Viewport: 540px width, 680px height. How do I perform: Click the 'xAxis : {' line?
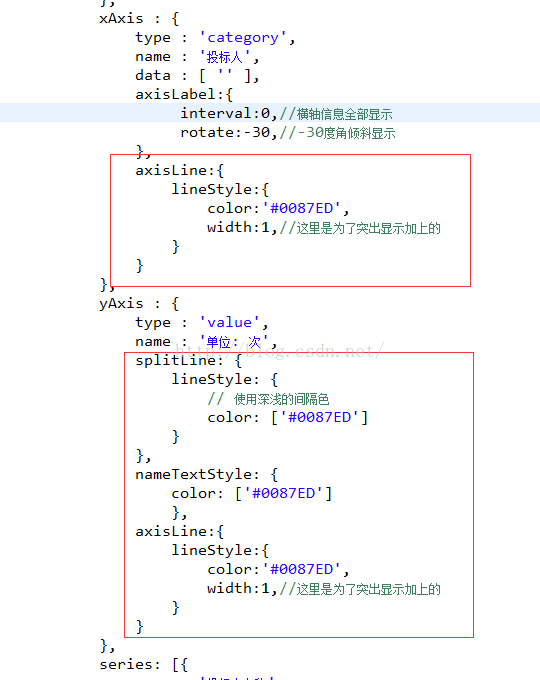click(139, 19)
